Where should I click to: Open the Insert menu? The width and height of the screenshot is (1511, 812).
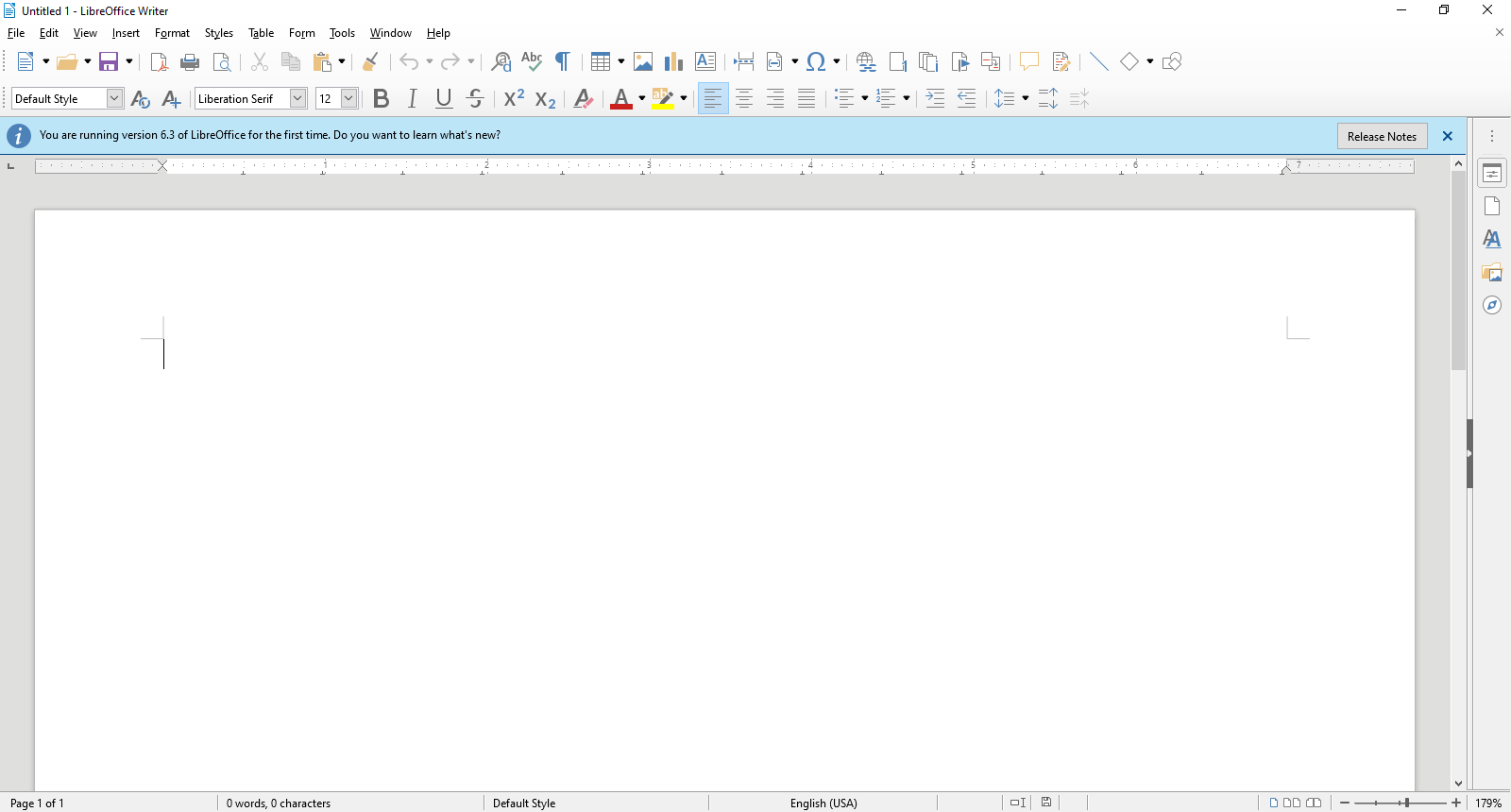point(126,33)
